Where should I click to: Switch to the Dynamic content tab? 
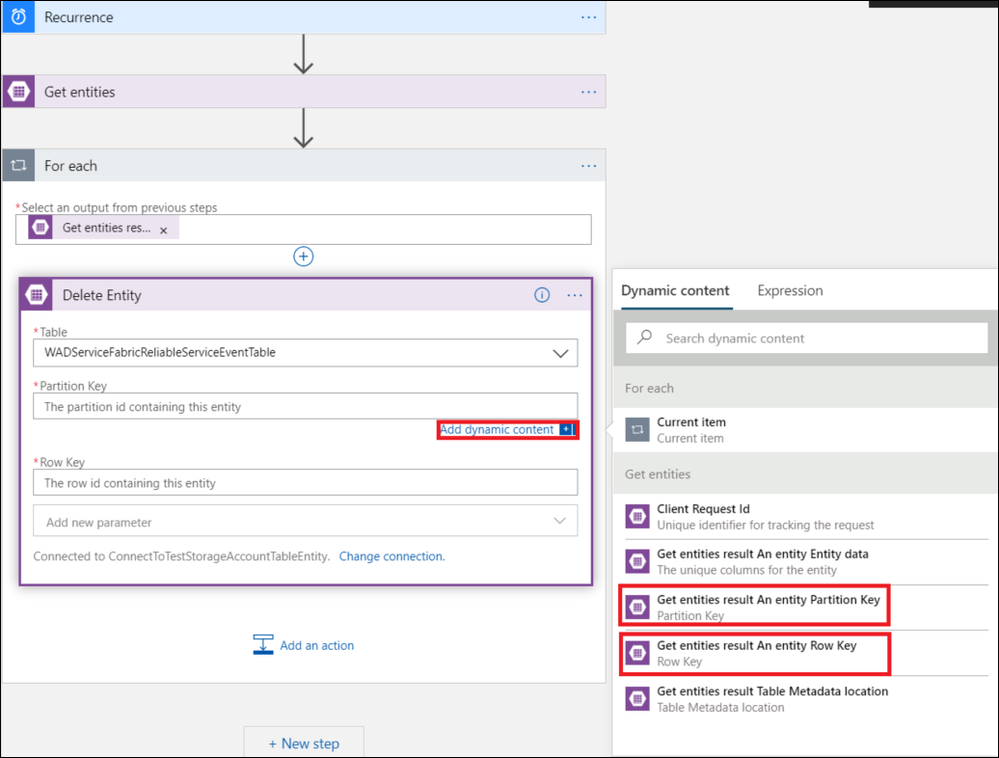coord(675,290)
